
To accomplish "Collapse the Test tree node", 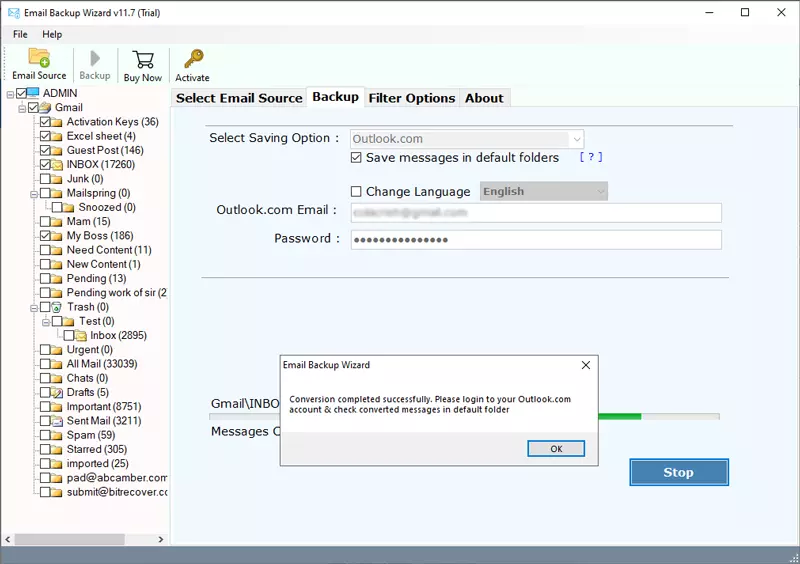I will tap(46, 323).
